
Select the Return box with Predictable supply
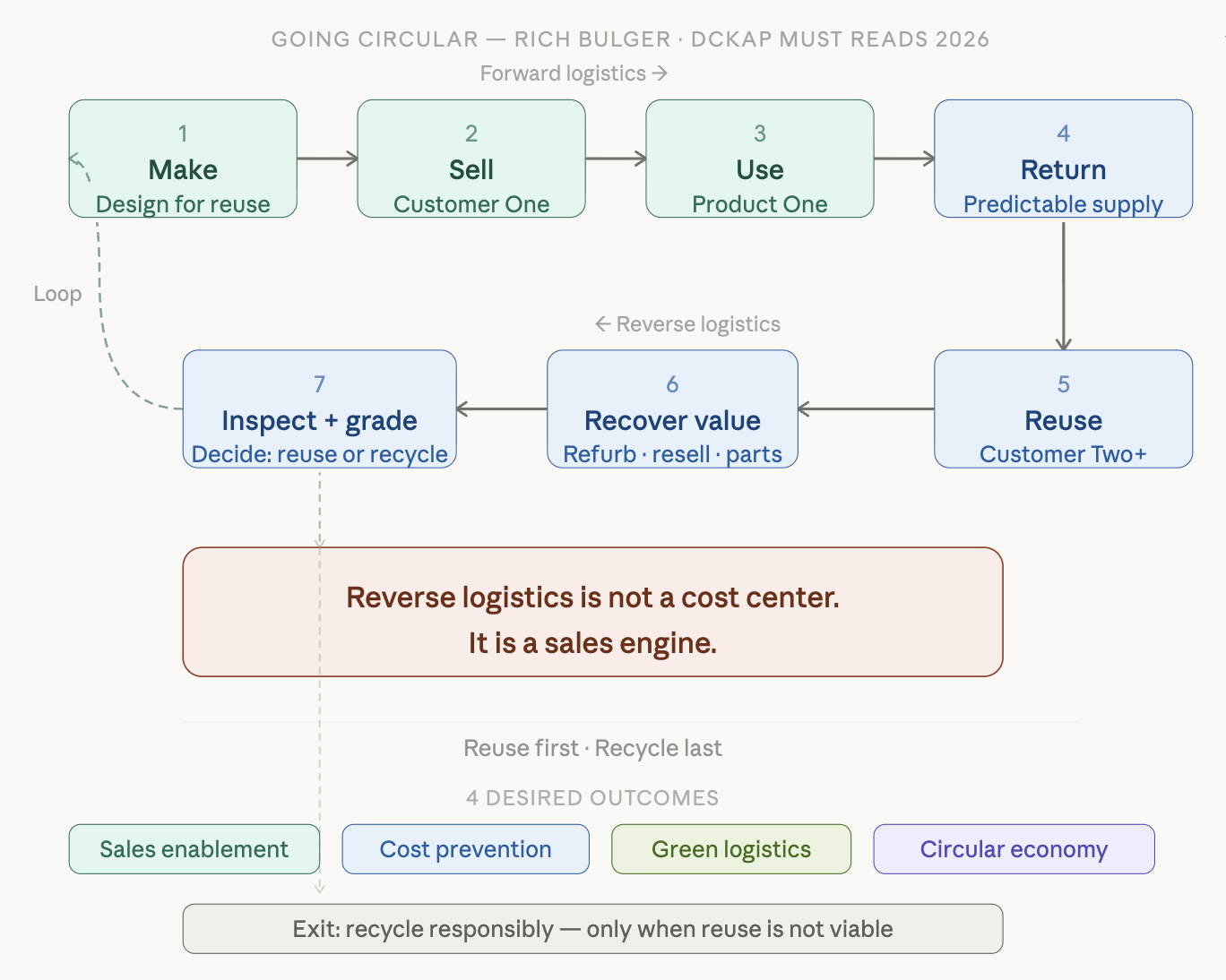1062,159
